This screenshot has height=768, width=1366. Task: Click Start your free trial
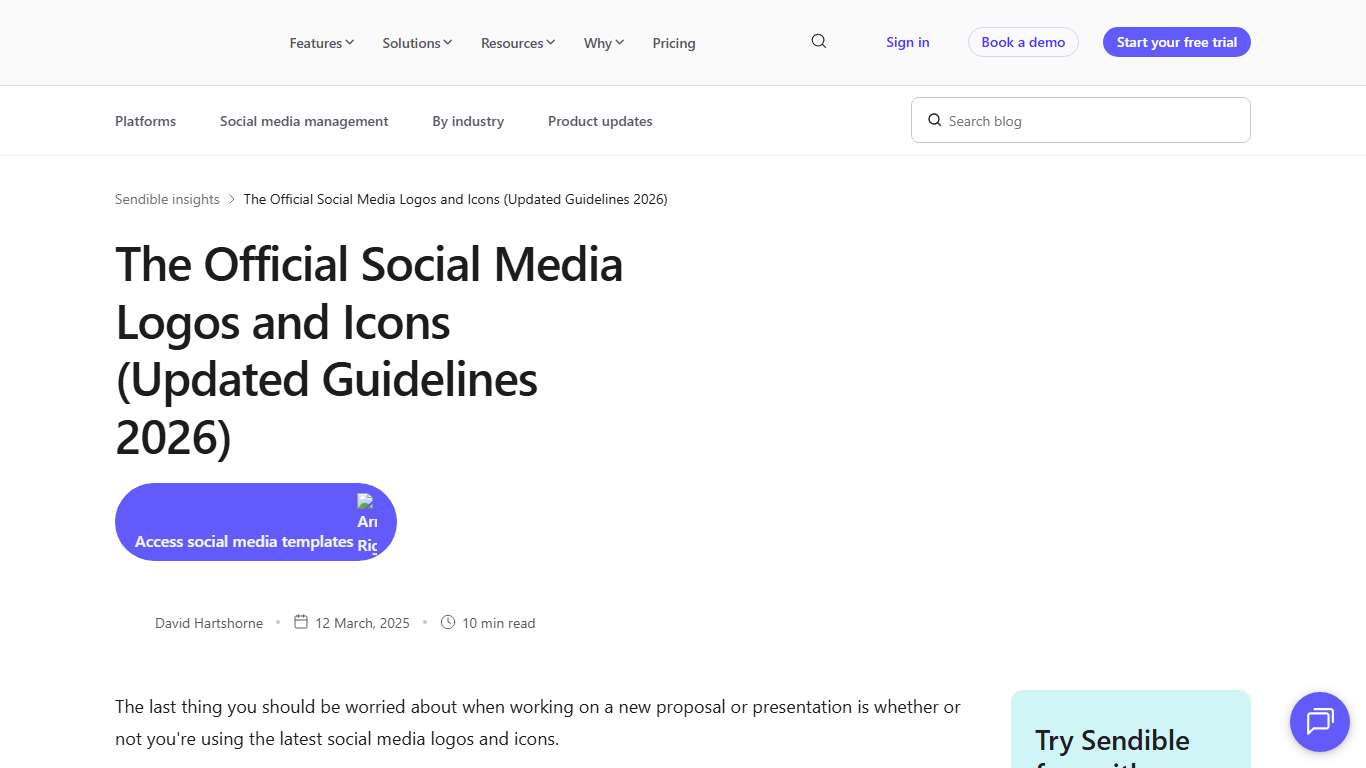tap(1176, 42)
